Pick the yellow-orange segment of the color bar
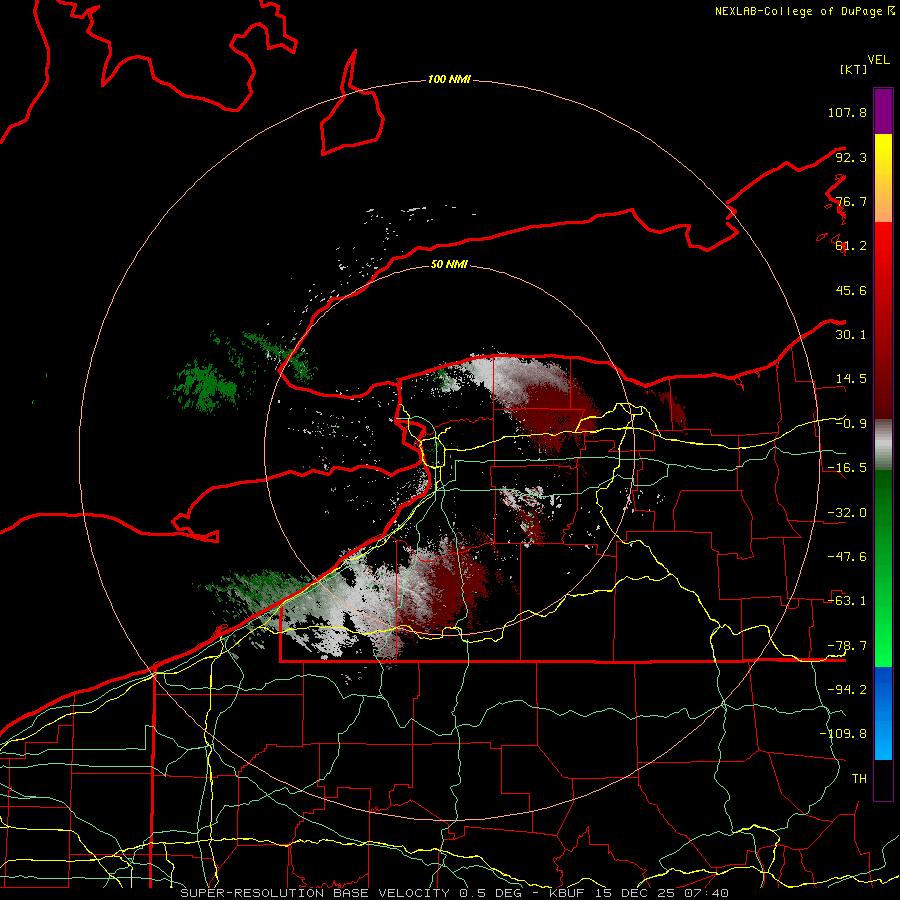This screenshot has width=900, height=900. [883, 178]
